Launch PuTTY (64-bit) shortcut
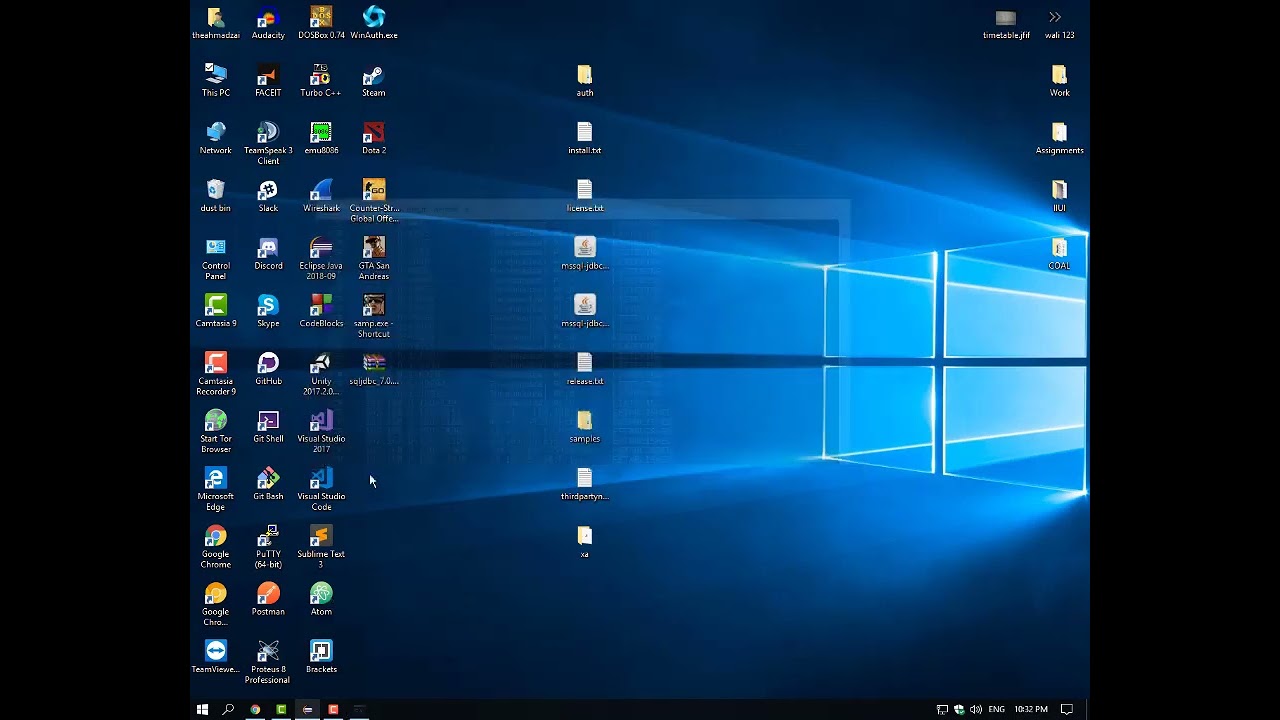The height and width of the screenshot is (720, 1280). coord(268,547)
